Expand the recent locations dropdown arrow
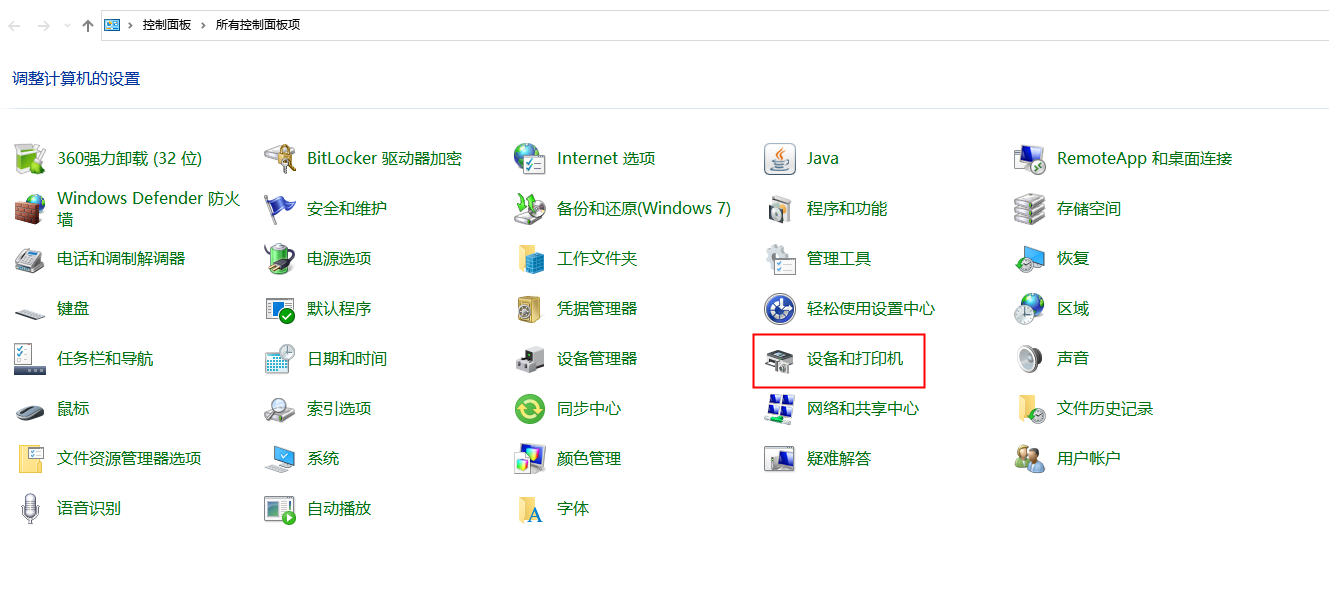Image resolution: width=1329 pixels, height=597 pixels. (x=67, y=26)
